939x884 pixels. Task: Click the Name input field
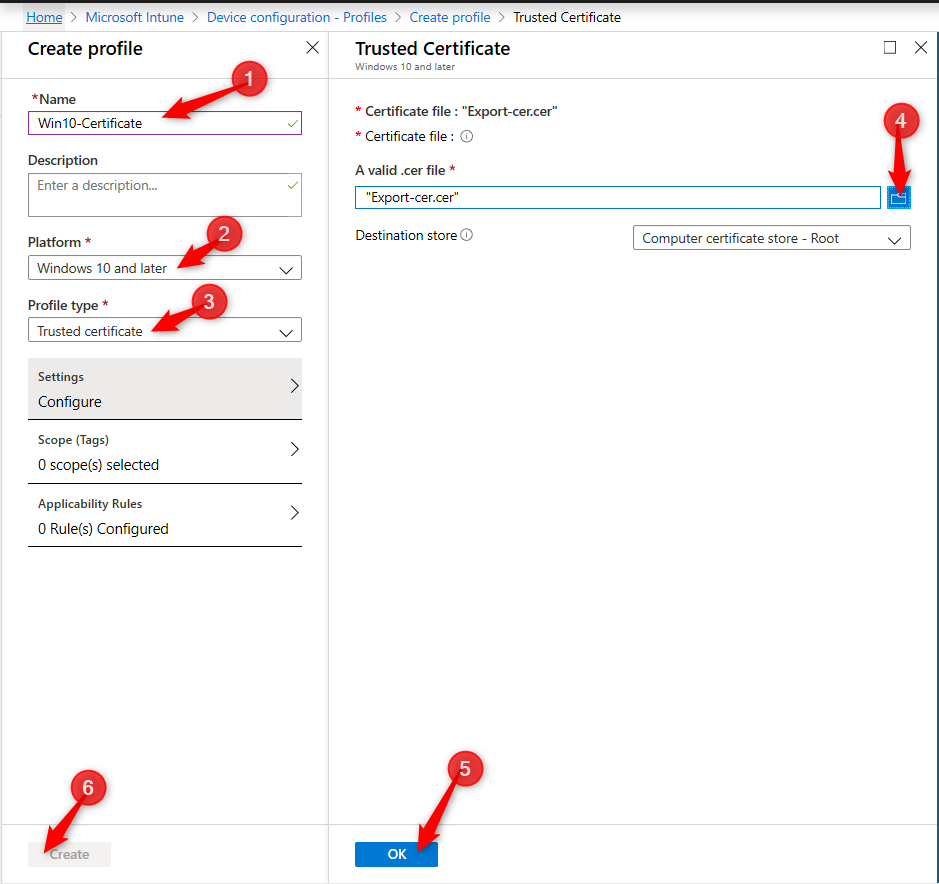click(x=165, y=123)
